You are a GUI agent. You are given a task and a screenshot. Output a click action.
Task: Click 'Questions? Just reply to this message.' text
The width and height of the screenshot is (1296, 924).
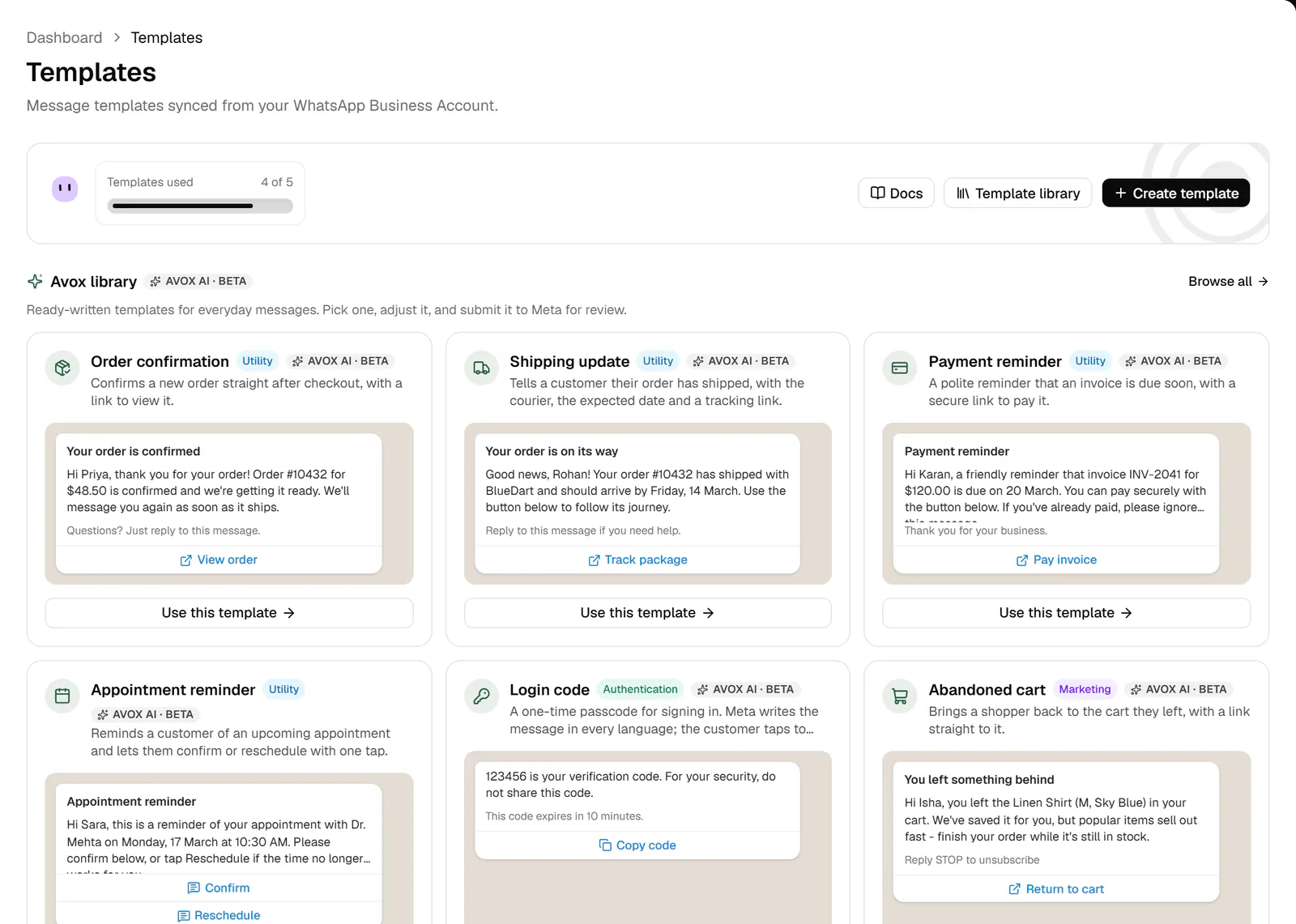[164, 530]
